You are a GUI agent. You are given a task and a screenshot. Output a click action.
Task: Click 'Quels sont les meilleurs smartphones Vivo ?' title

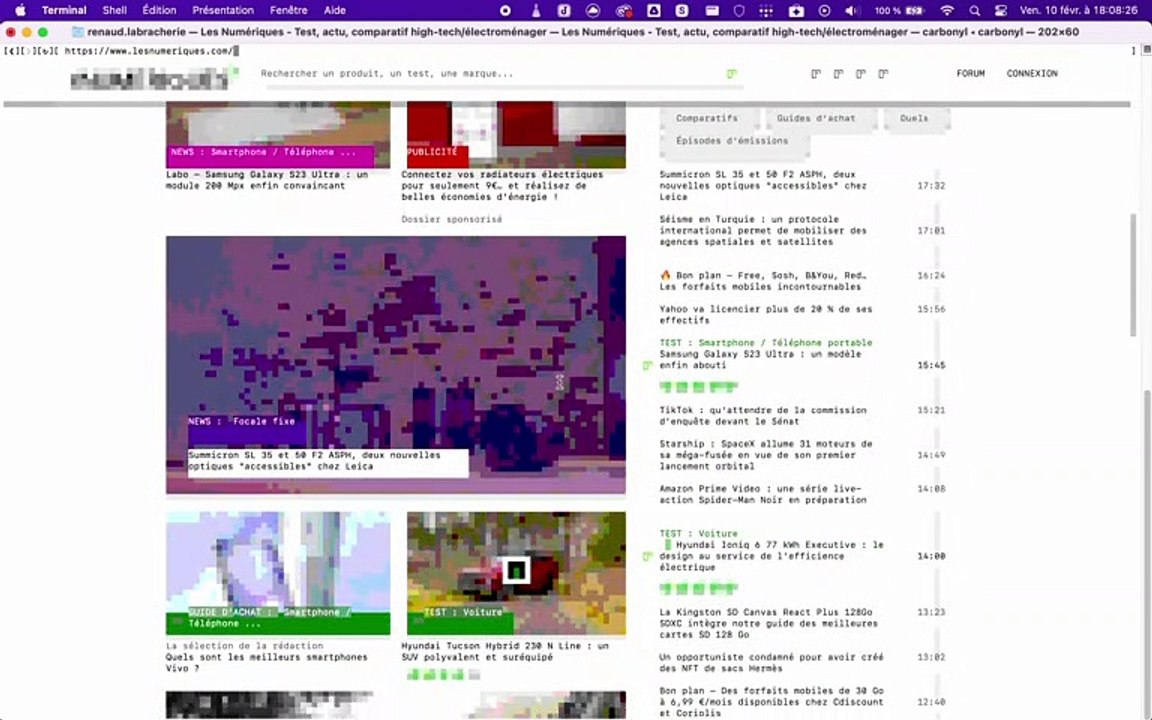(267, 663)
